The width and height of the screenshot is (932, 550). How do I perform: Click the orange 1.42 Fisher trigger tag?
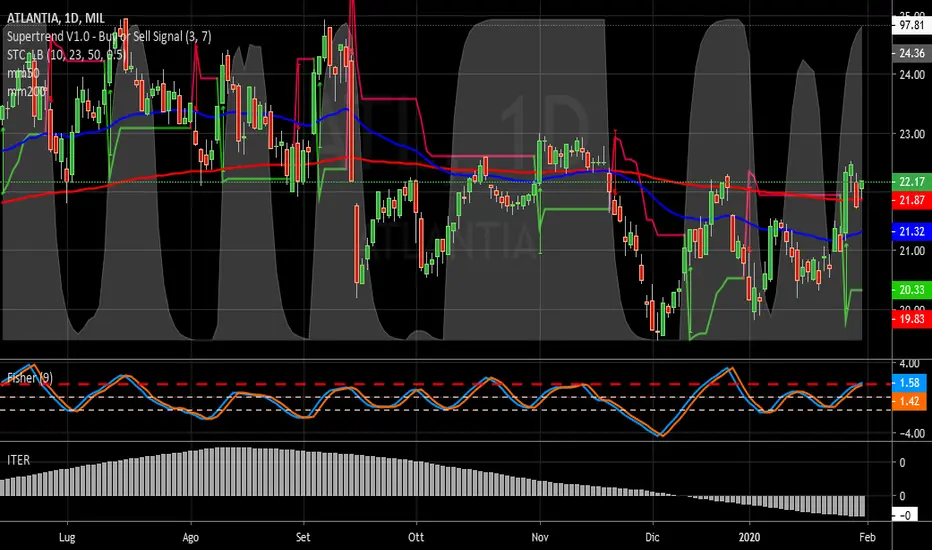909,401
